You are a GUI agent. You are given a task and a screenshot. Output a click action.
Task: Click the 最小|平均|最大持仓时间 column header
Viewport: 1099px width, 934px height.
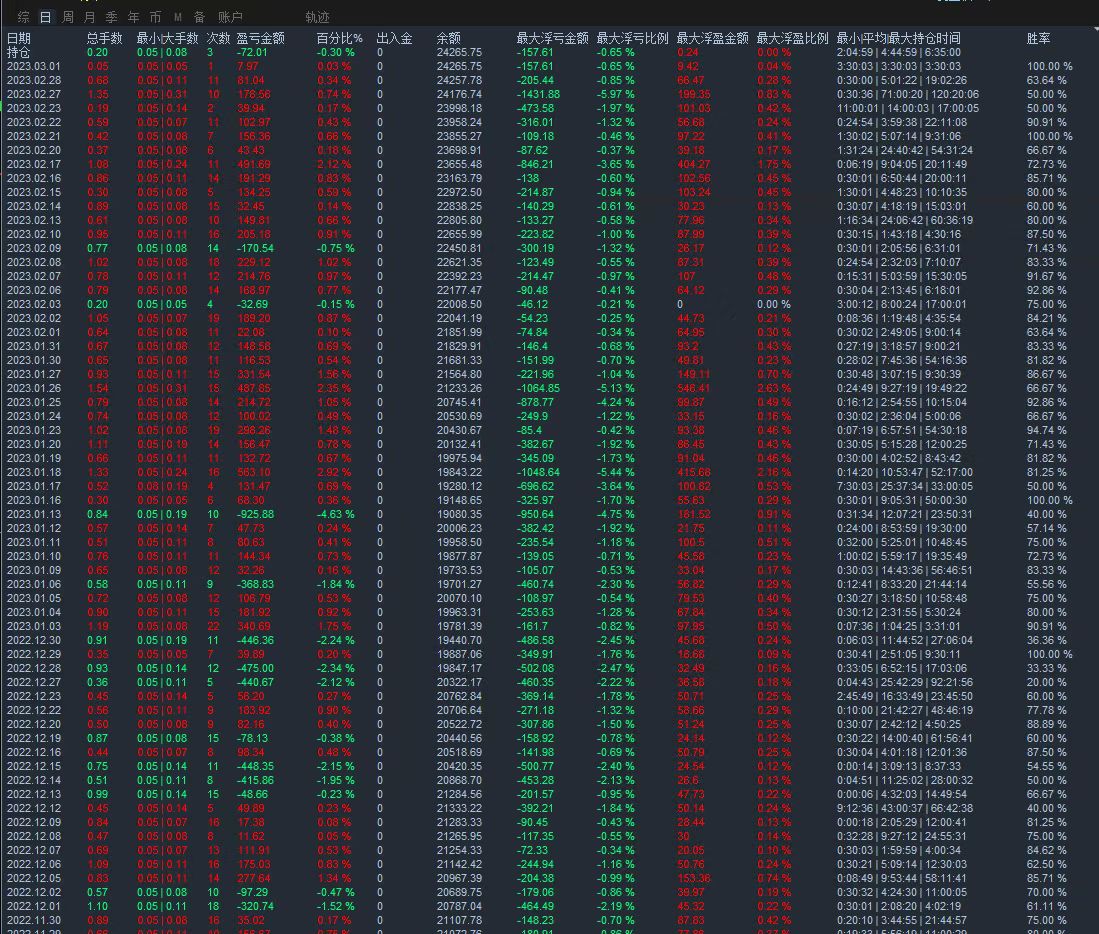[x=899, y=39]
